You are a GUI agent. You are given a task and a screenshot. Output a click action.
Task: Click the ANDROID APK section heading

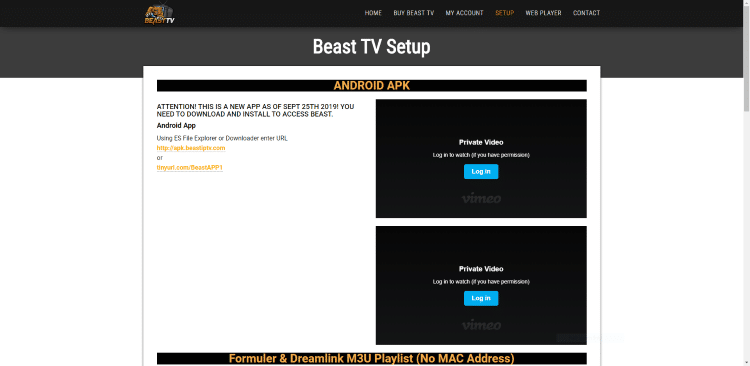coord(372,86)
